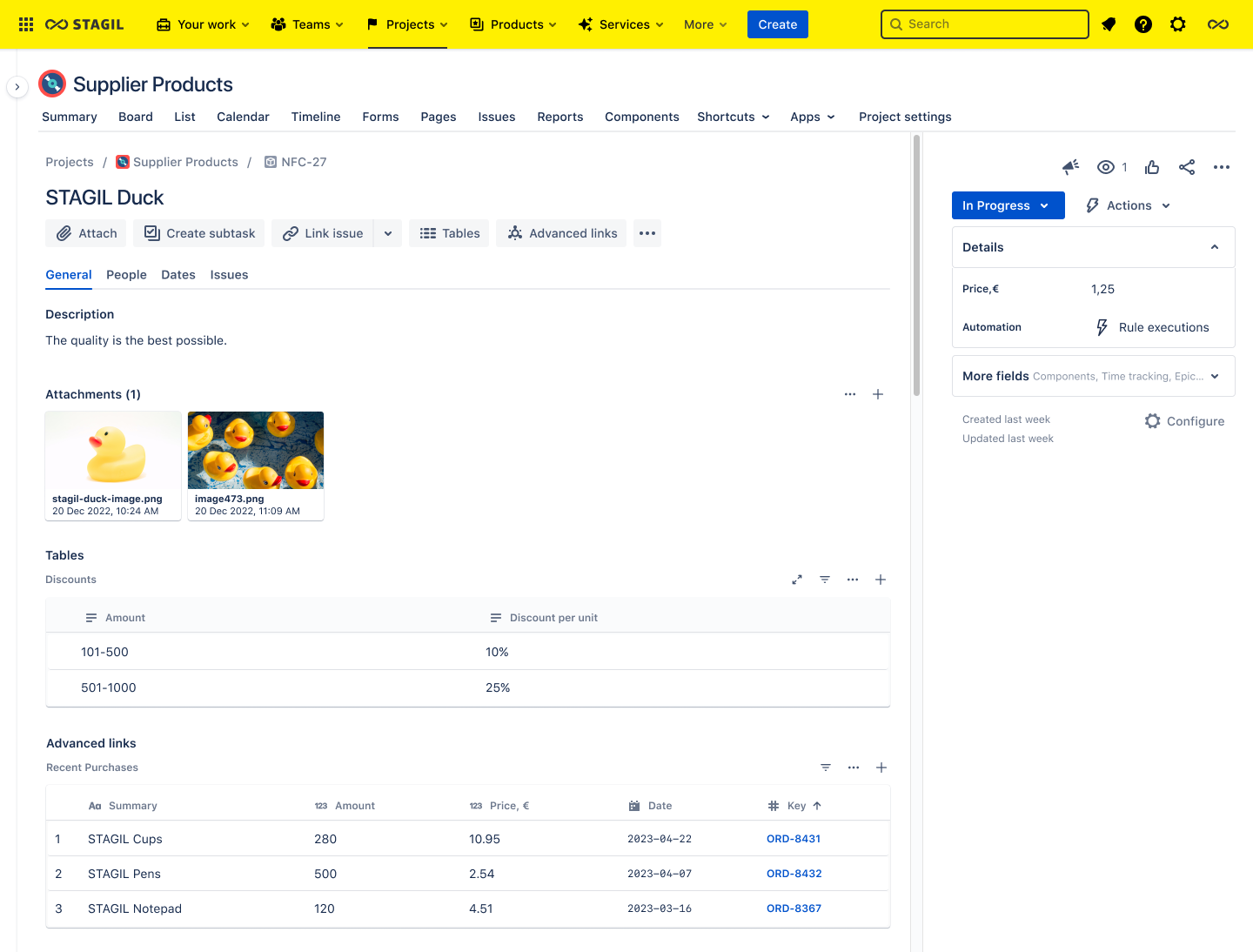Click the Projects breadcrumb link
This screenshot has height=952, width=1253.
[70, 162]
